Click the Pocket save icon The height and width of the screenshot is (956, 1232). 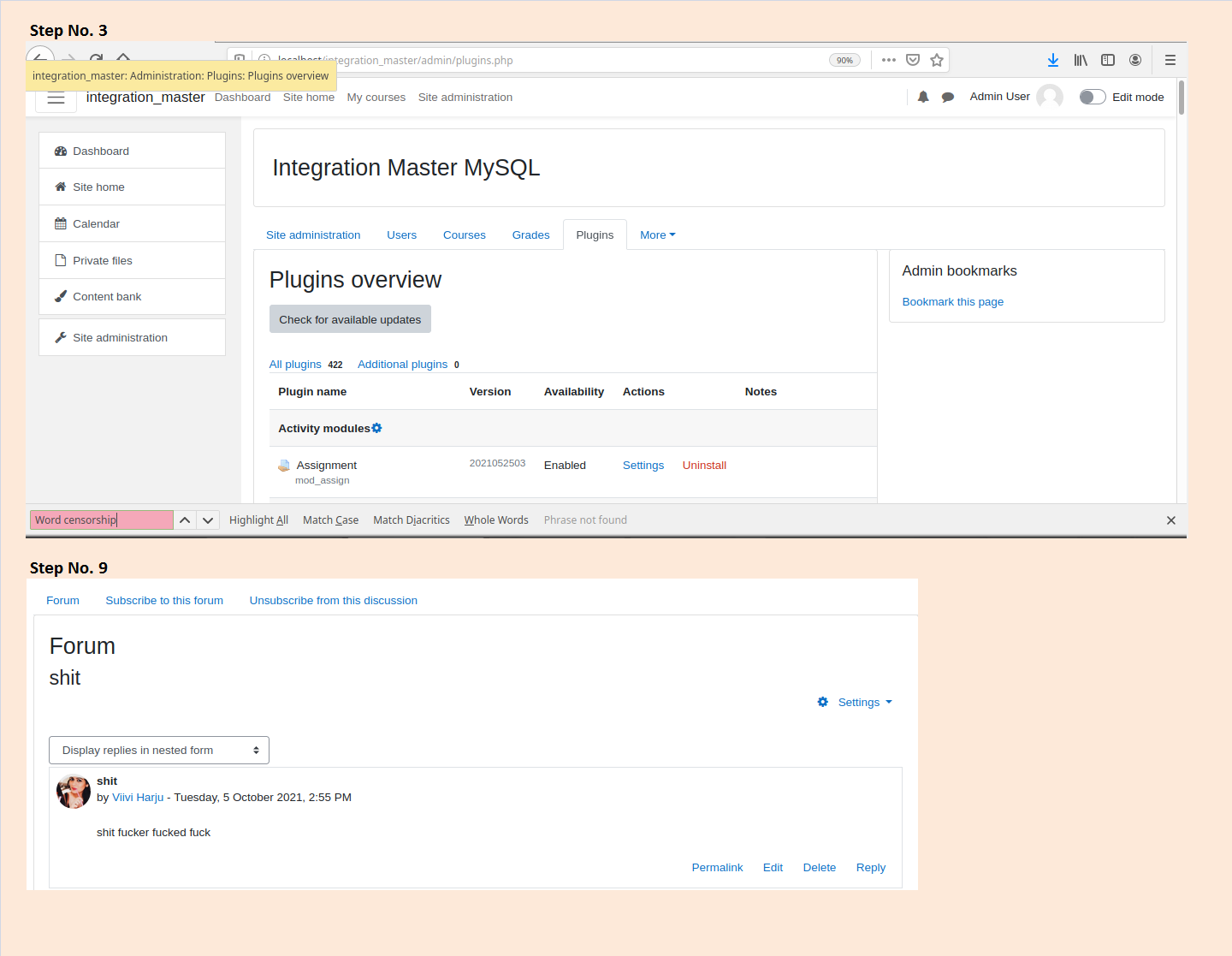click(x=913, y=60)
